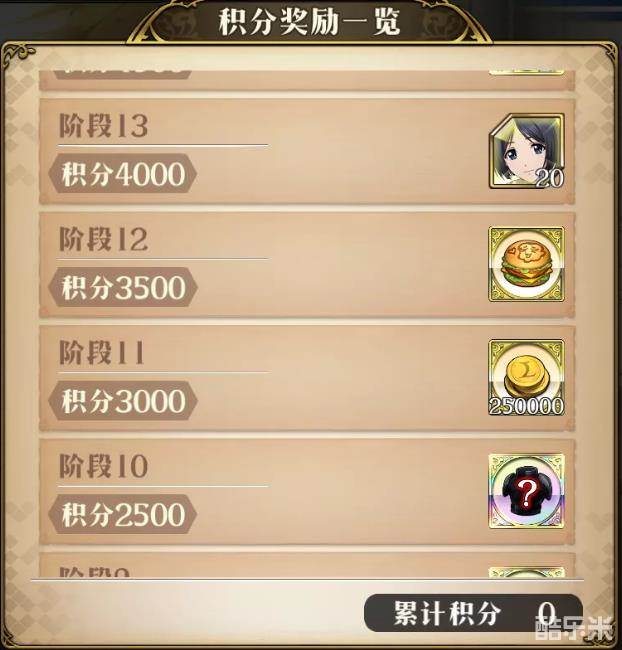Open the mystery armor reward with question mark
Viewport: 622px width, 650px height.
(x=527, y=491)
